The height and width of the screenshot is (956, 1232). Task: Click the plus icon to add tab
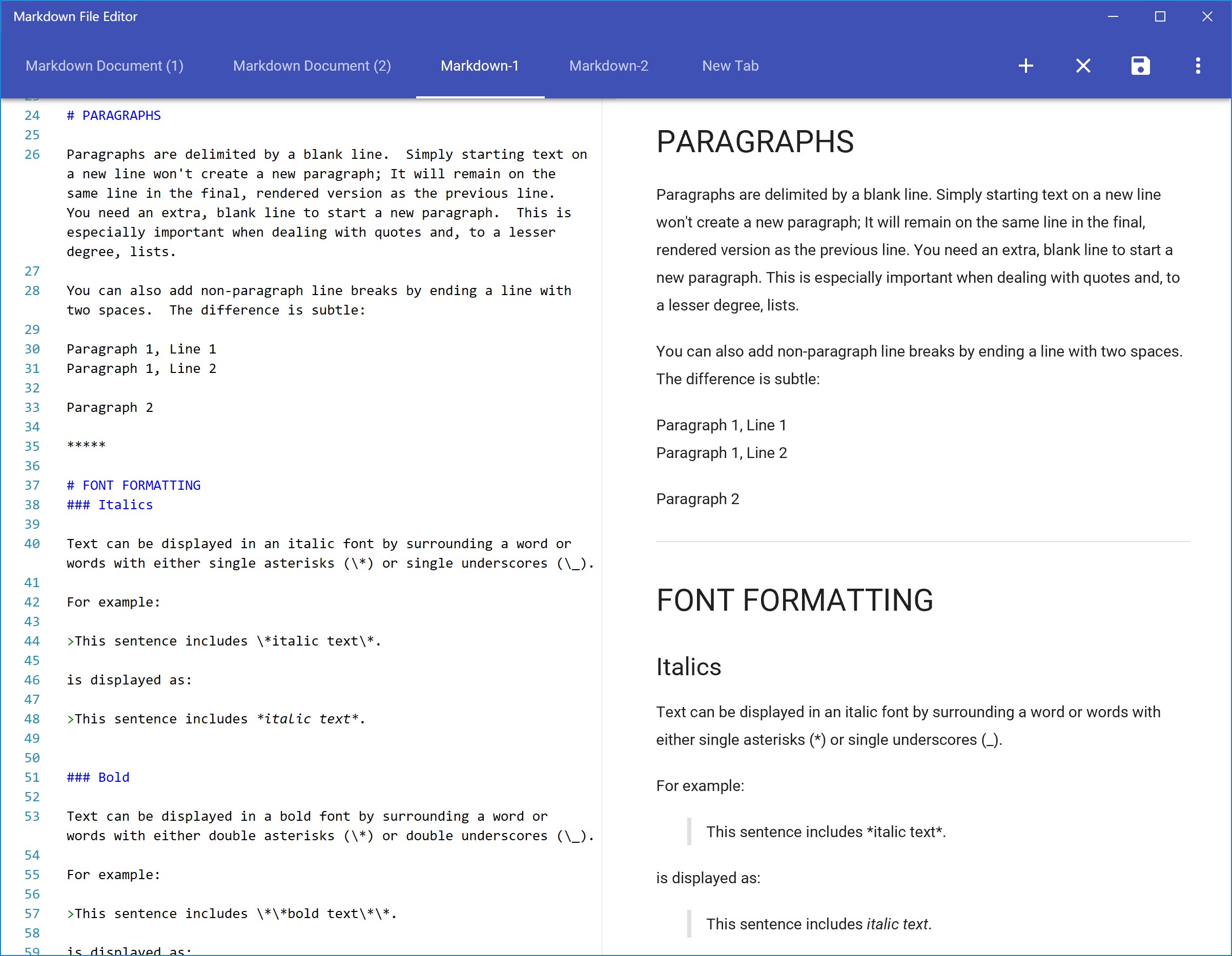click(x=1025, y=66)
